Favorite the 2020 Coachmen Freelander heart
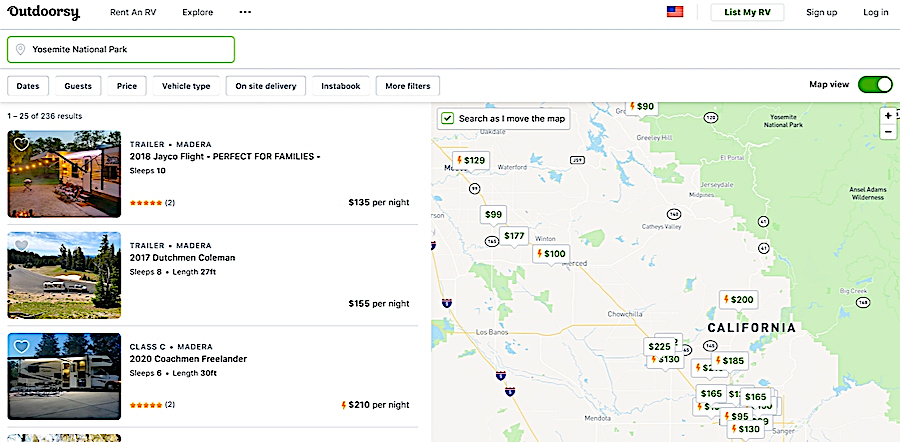Screen dimensions: 900x442 (x=21, y=346)
